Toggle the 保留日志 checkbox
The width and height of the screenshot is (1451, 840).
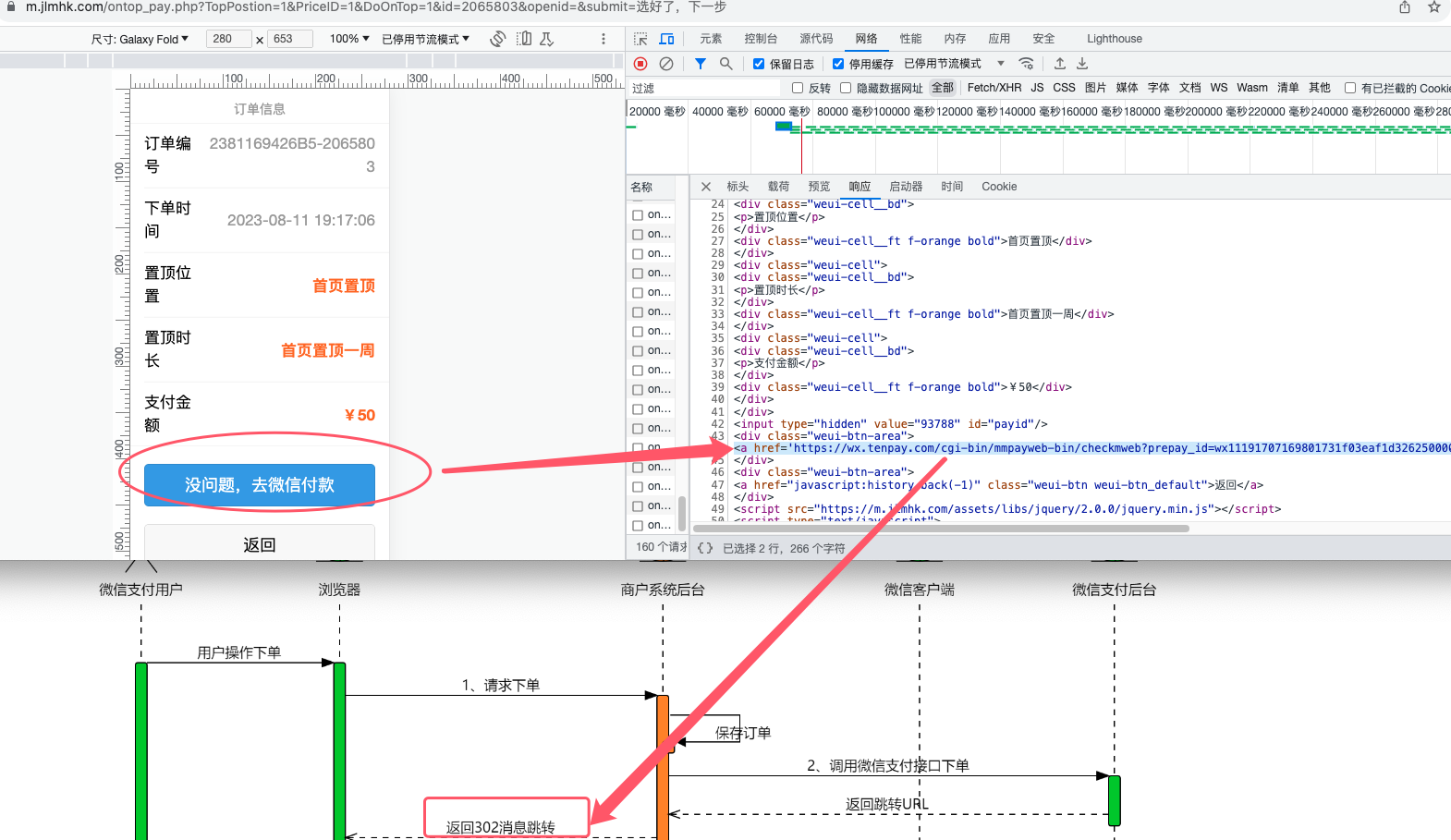[x=759, y=64]
